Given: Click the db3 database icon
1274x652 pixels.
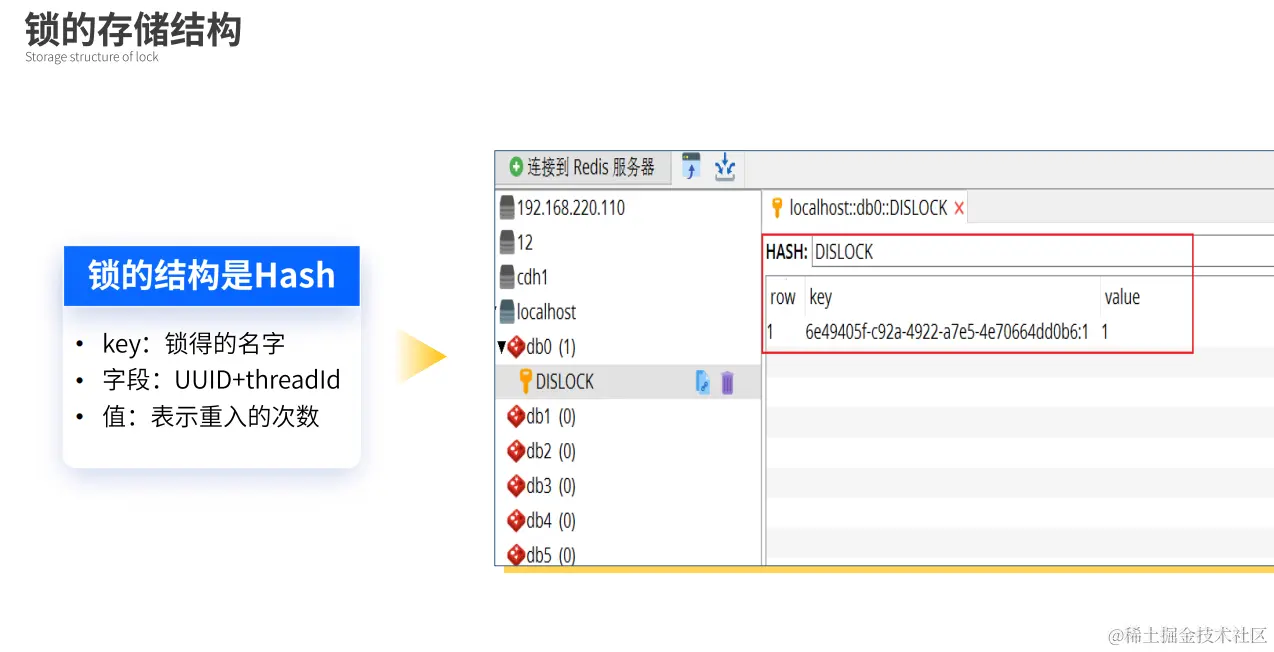Looking at the screenshot, I should 516,486.
